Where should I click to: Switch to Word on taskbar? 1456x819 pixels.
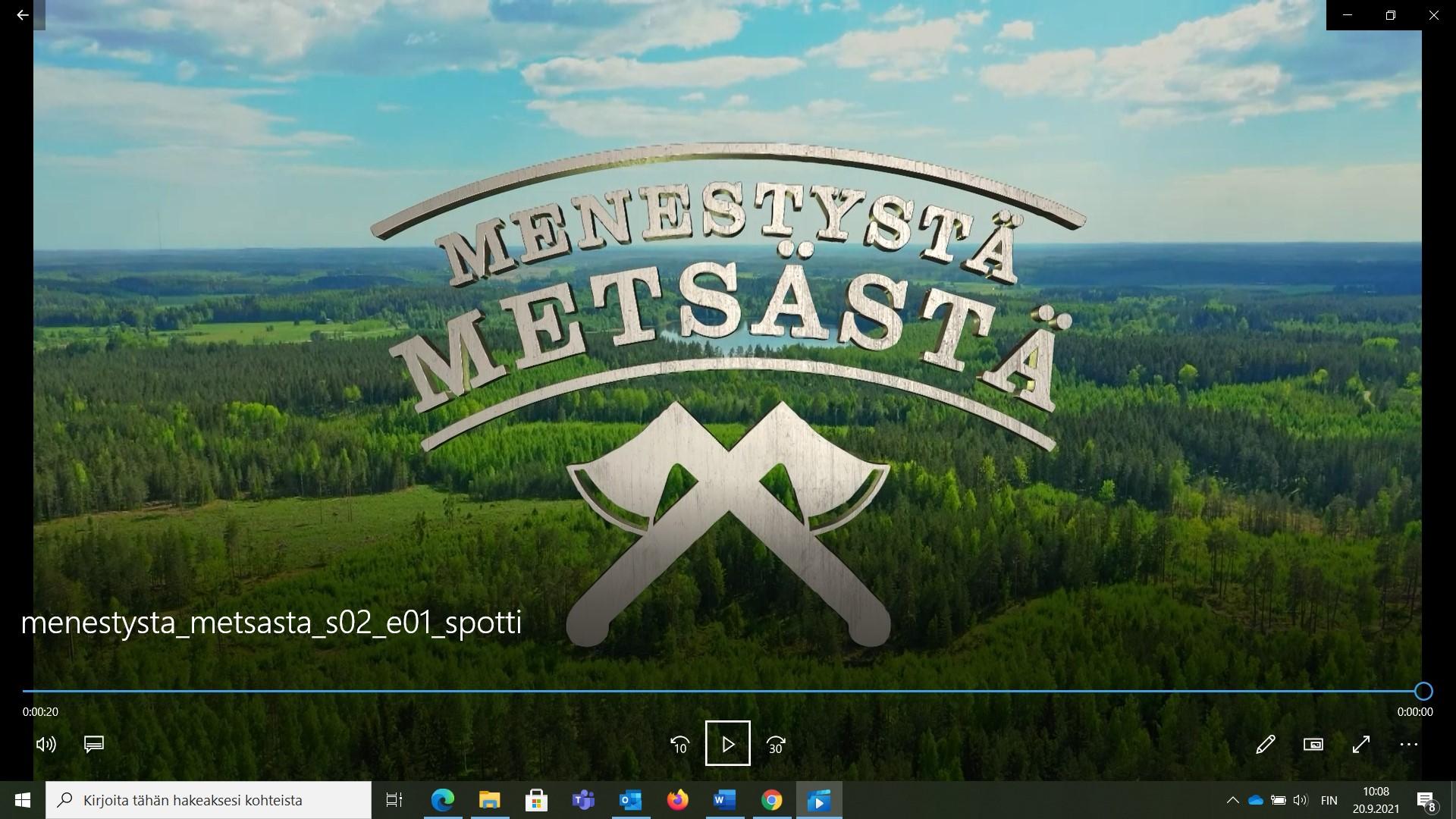[x=724, y=800]
